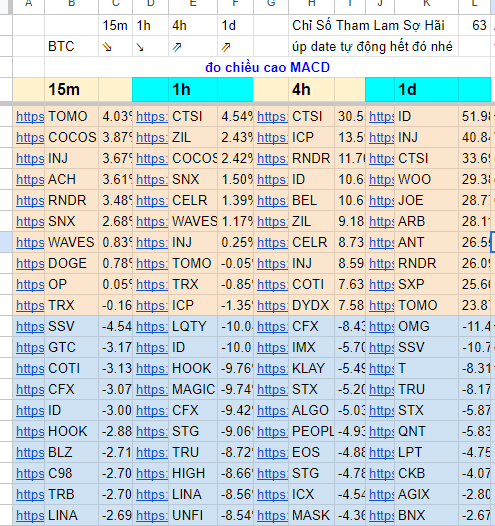Follow the https link beside CTSI in 1h section
This screenshot has width=495, height=526.
coord(152,116)
